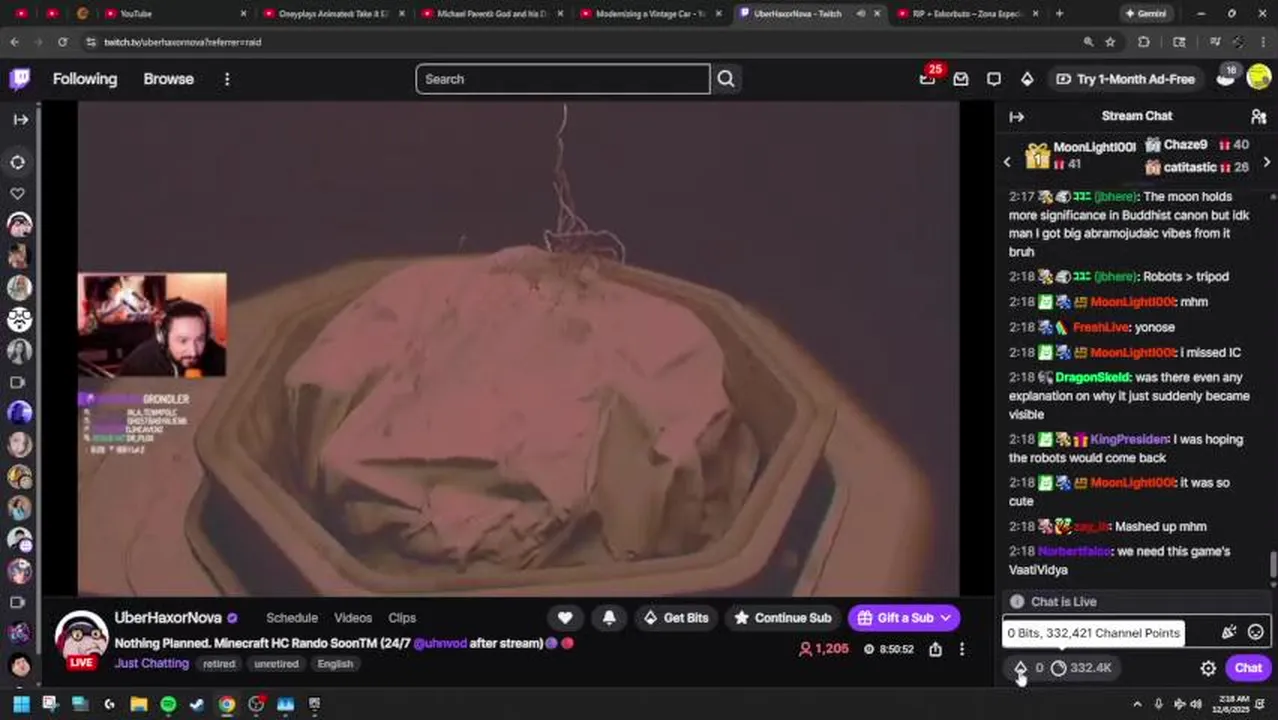Click FreshLive username in chat

click(x=1100, y=327)
